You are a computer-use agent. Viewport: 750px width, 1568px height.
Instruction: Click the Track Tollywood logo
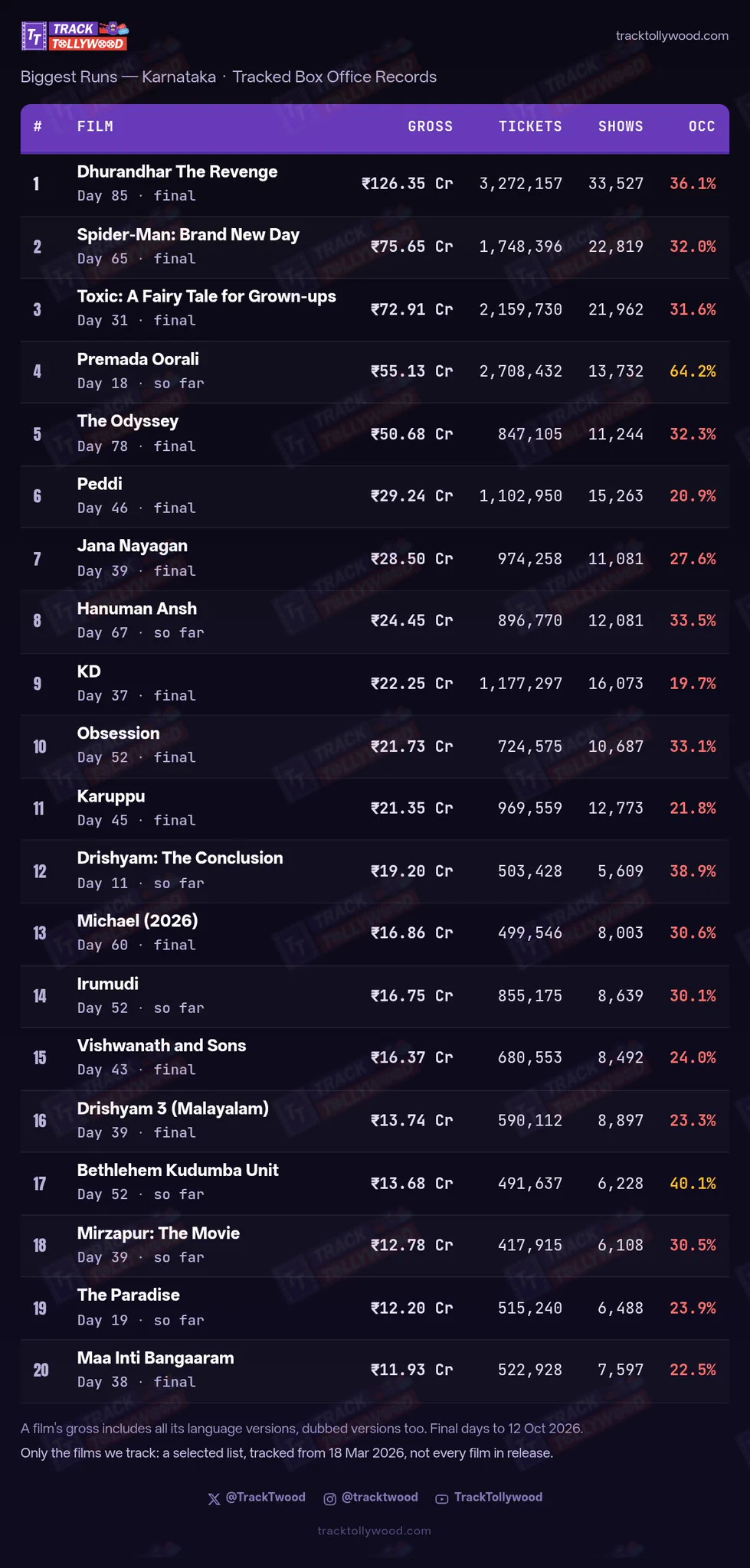(x=74, y=35)
